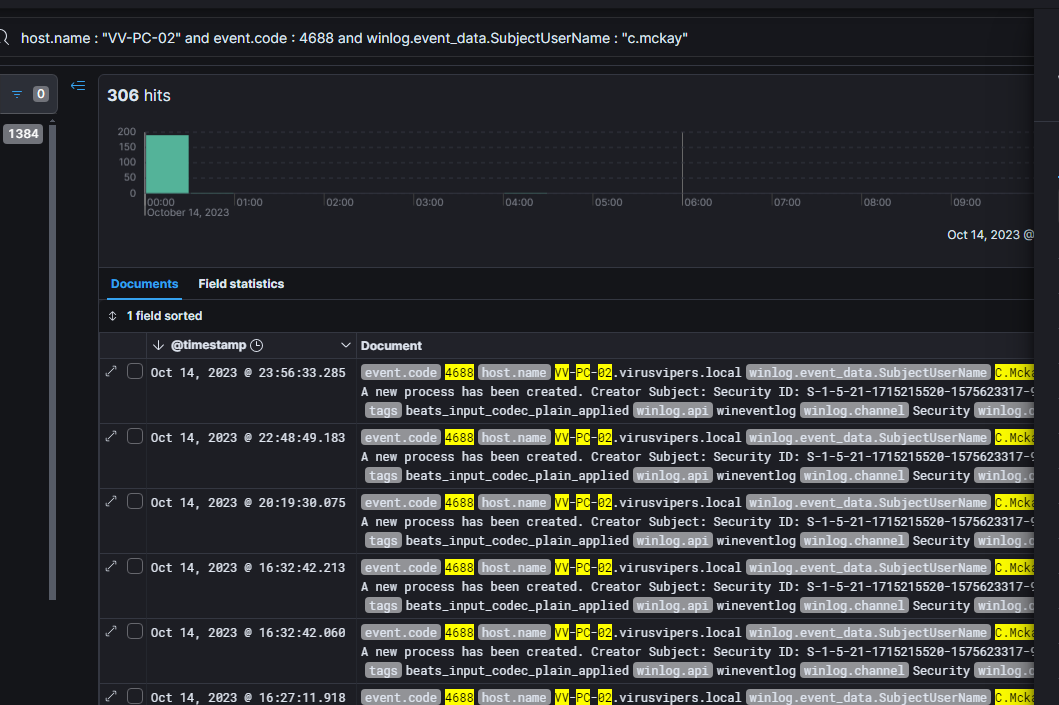Expand the 23:56:33.285 document row details
This screenshot has width=1059, height=705.
tap(111, 372)
